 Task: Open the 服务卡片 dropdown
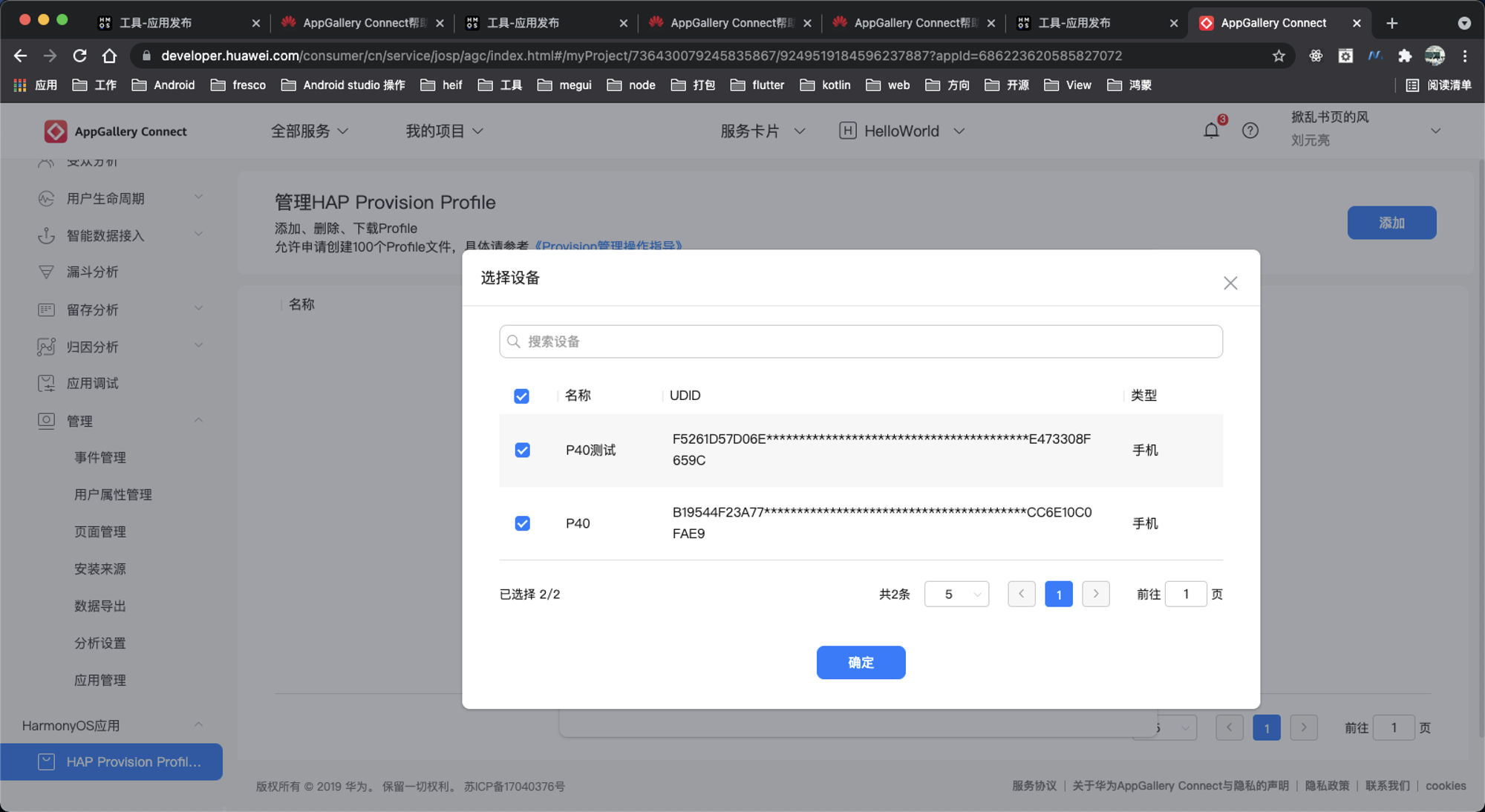pyautogui.click(x=763, y=131)
